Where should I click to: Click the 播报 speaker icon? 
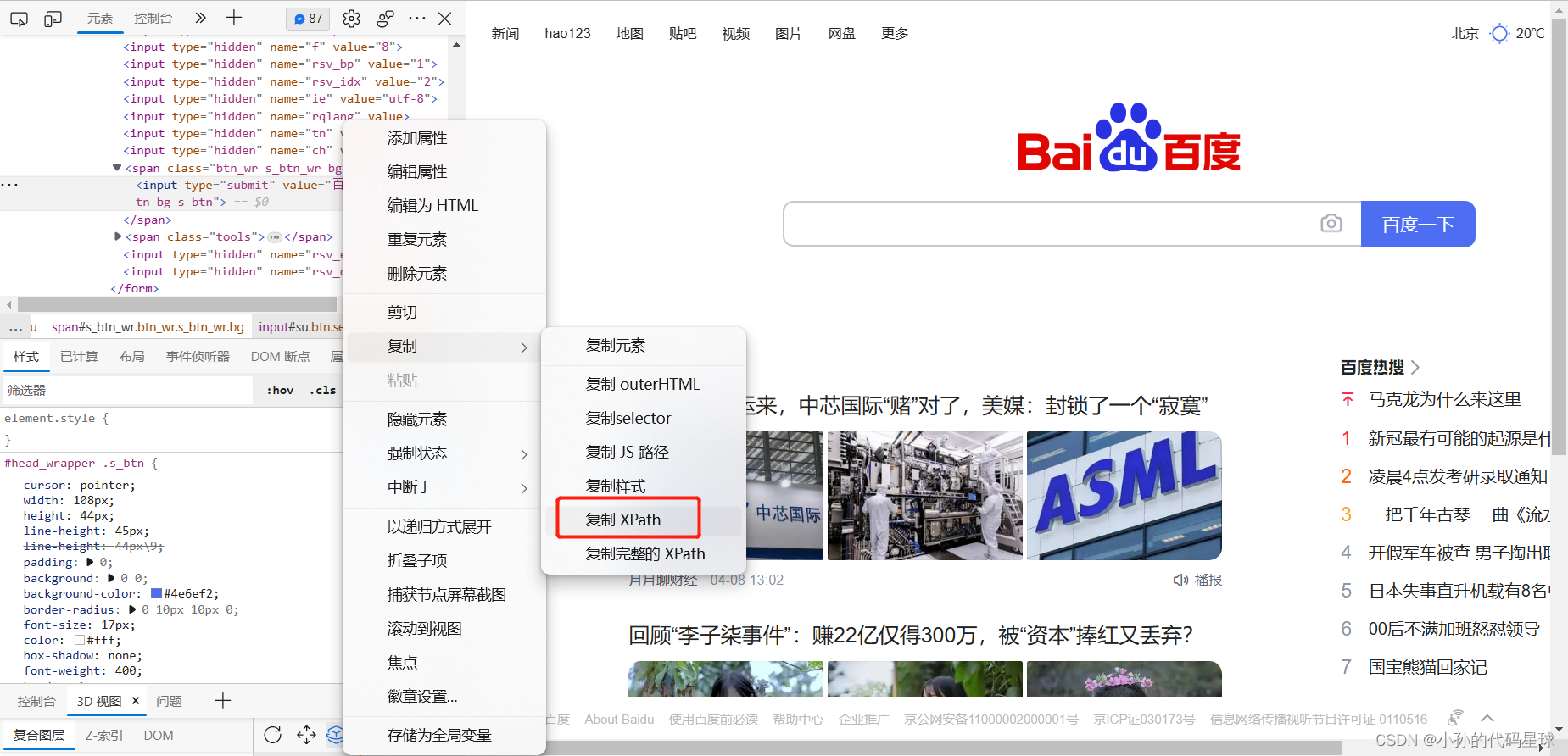click(1180, 581)
